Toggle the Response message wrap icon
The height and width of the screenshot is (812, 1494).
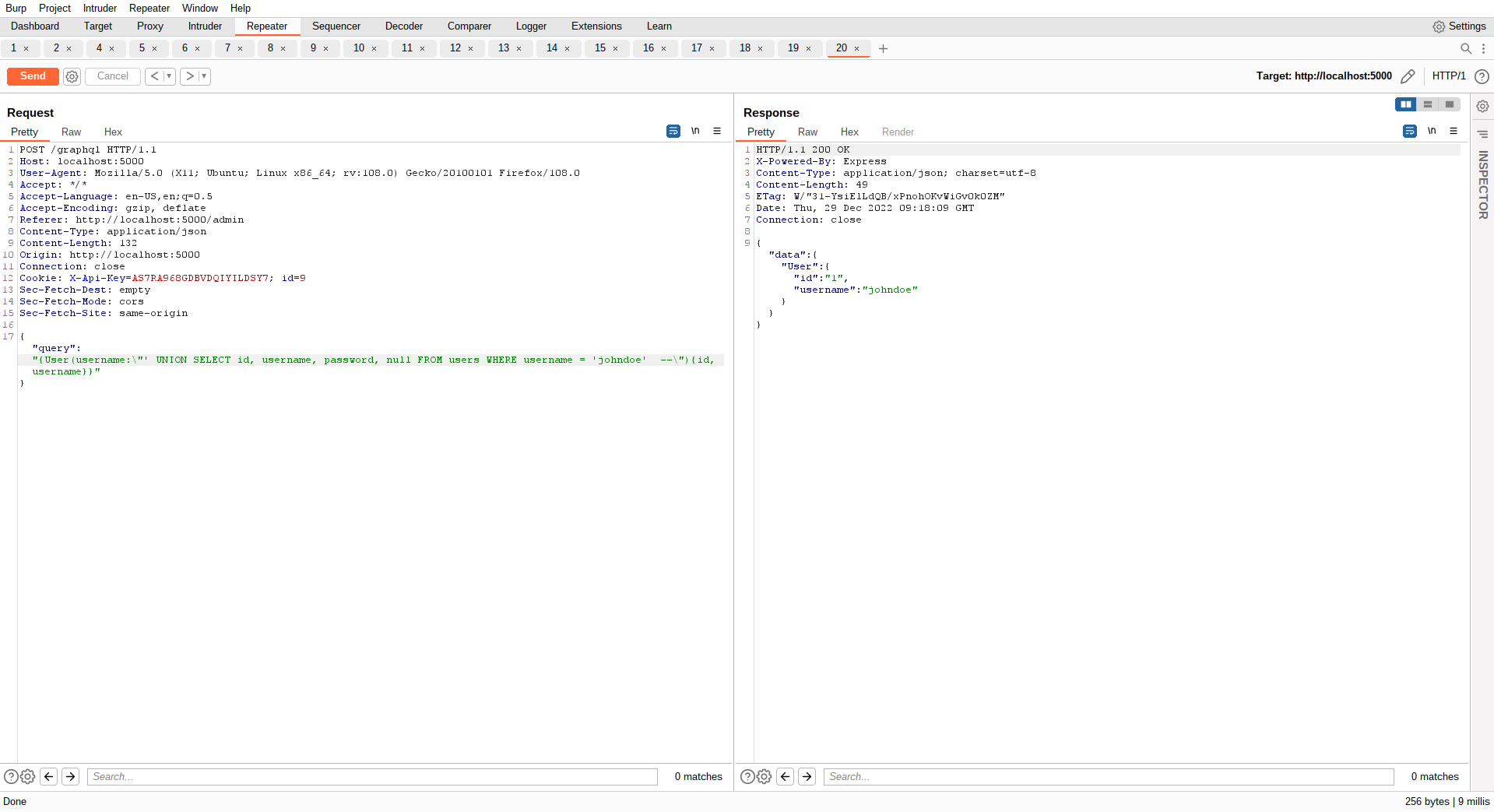click(x=1410, y=132)
